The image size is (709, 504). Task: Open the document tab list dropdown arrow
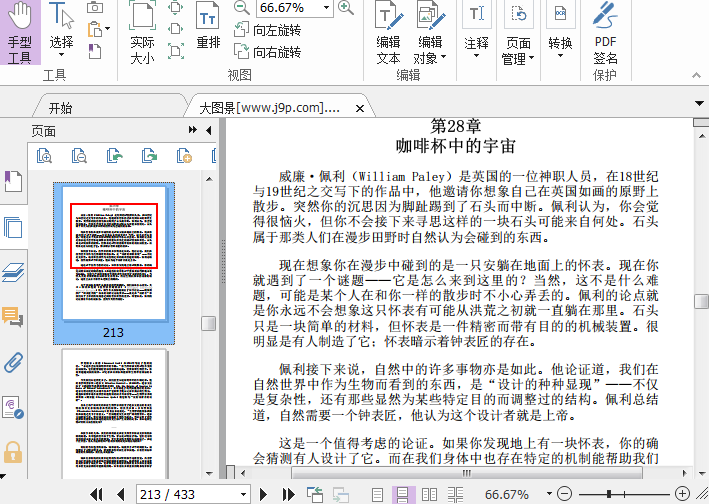(700, 104)
